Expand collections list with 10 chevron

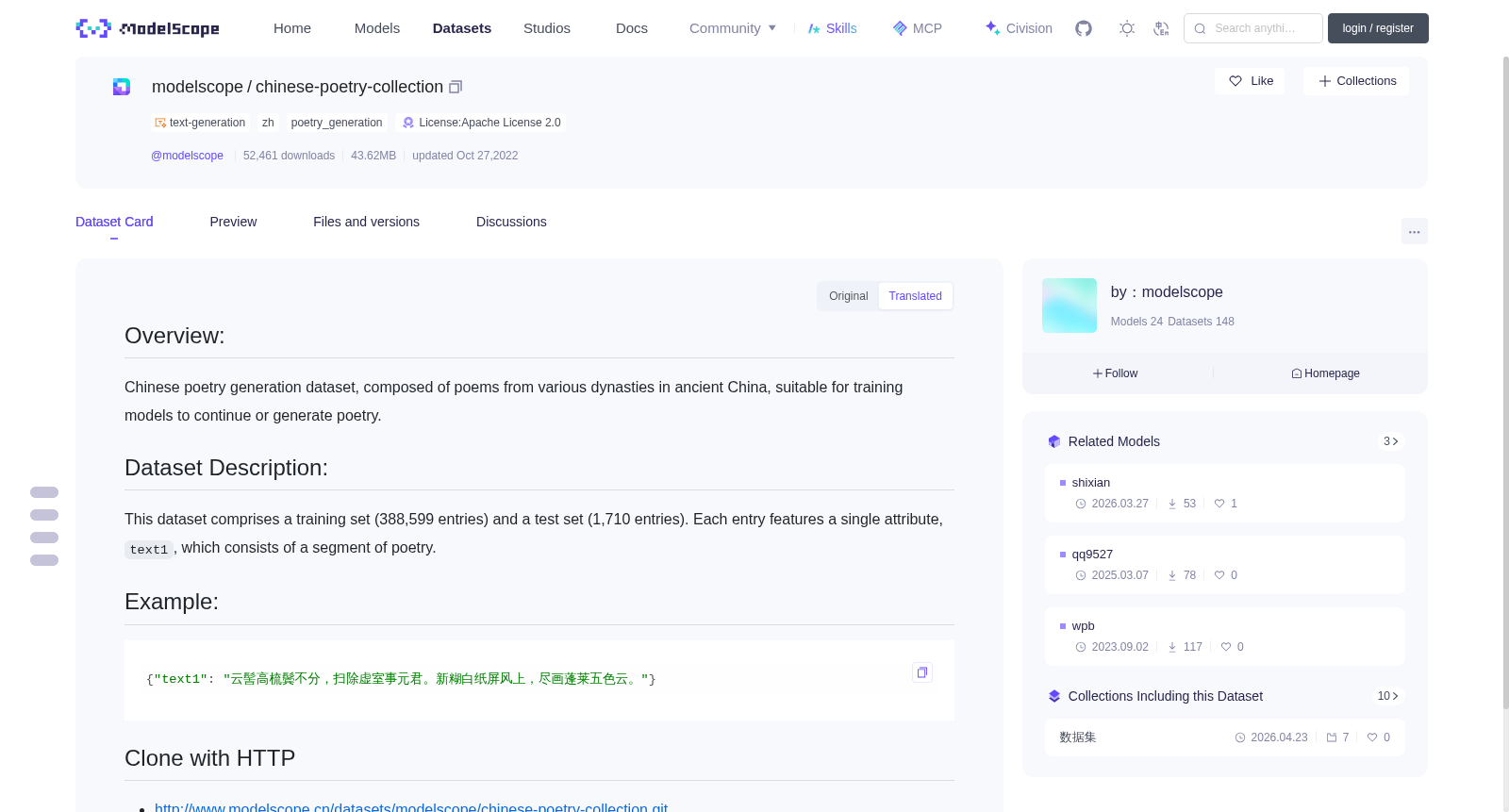[x=1387, y=696]
